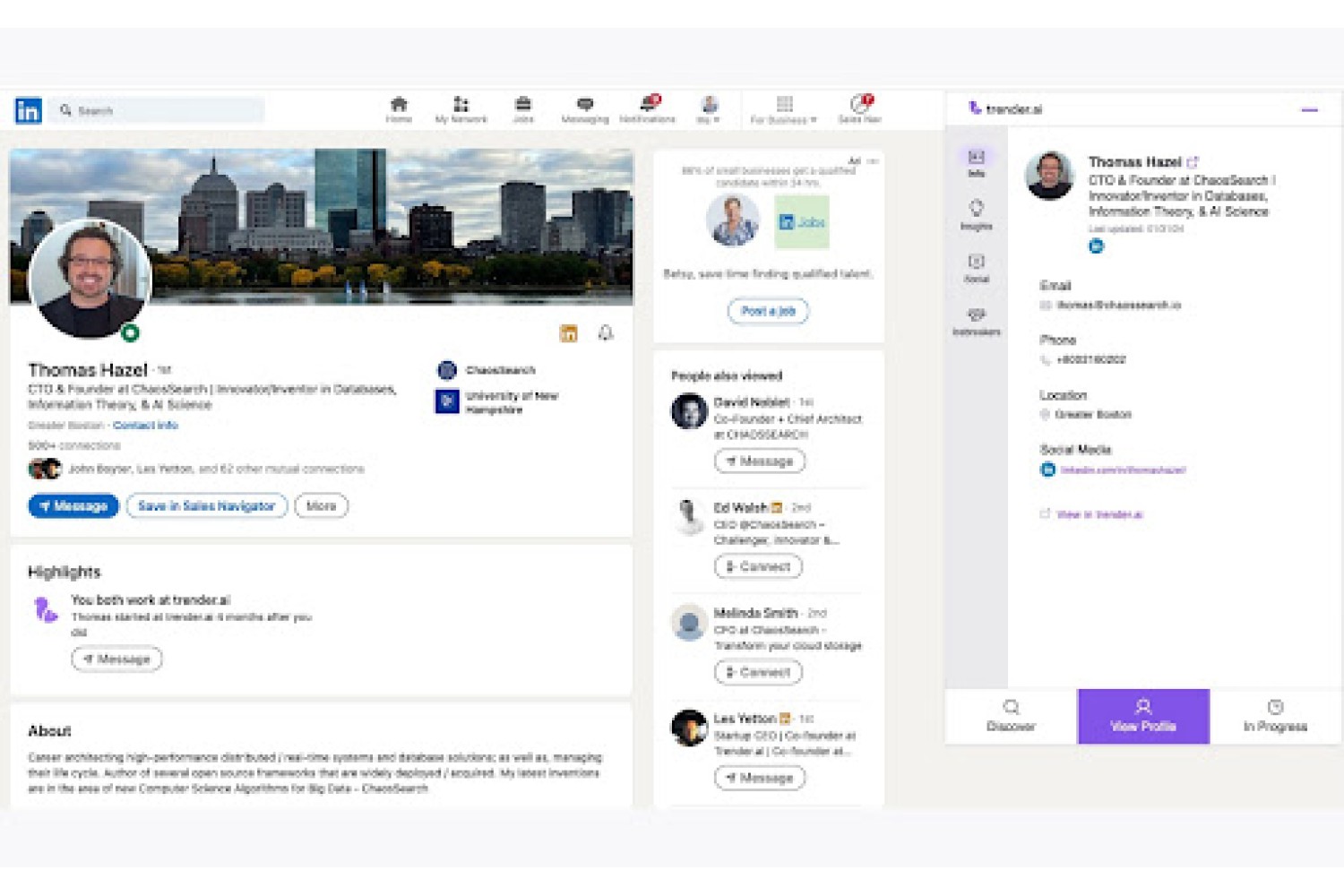
Task: Open Melinda Smith's profile name
Action: click(755, 613)
